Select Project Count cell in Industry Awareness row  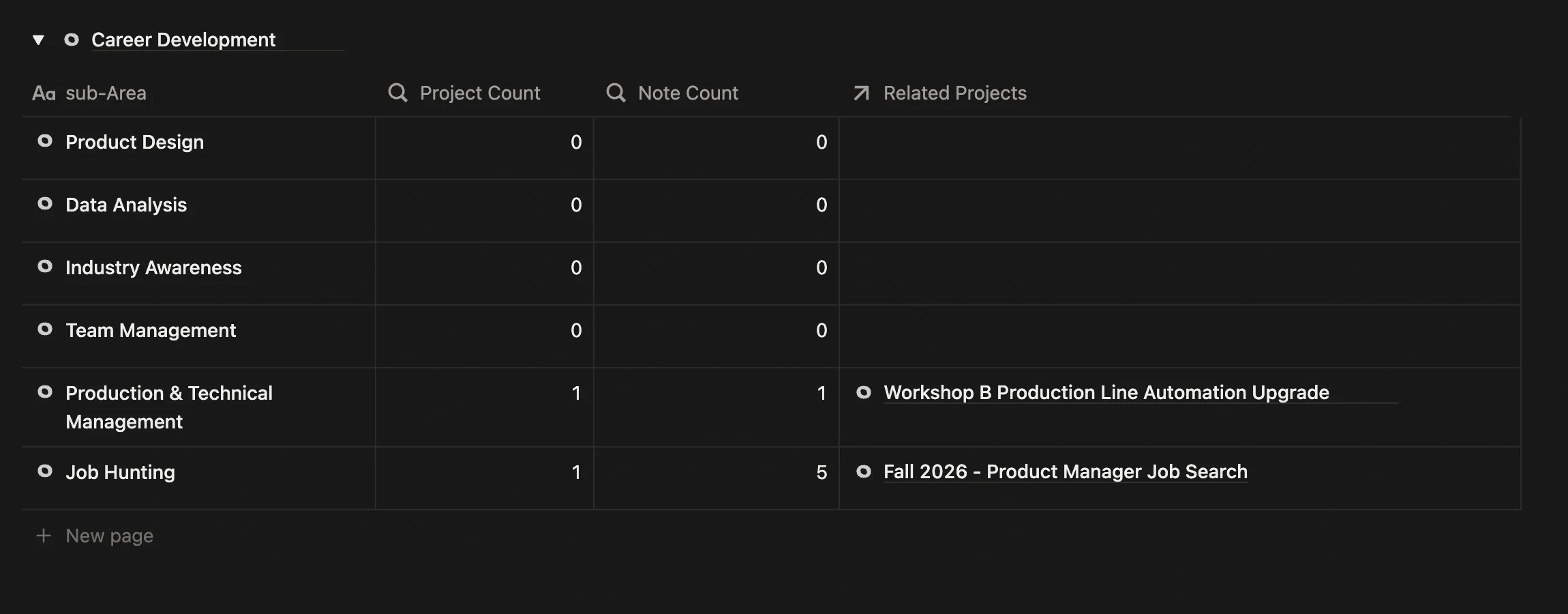click(x=484, y=274)
